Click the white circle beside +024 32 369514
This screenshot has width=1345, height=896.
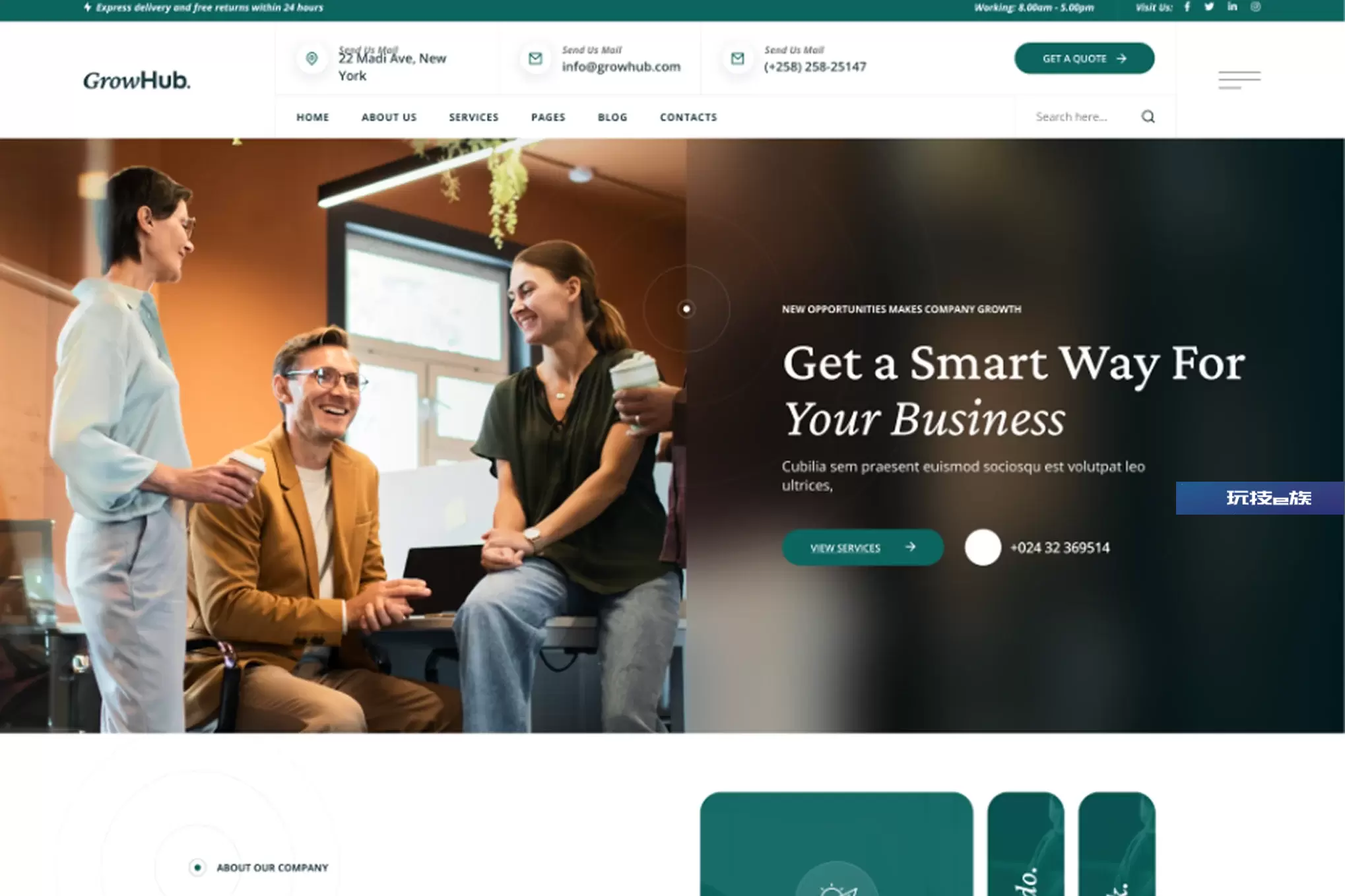click(x=983, y=547)
